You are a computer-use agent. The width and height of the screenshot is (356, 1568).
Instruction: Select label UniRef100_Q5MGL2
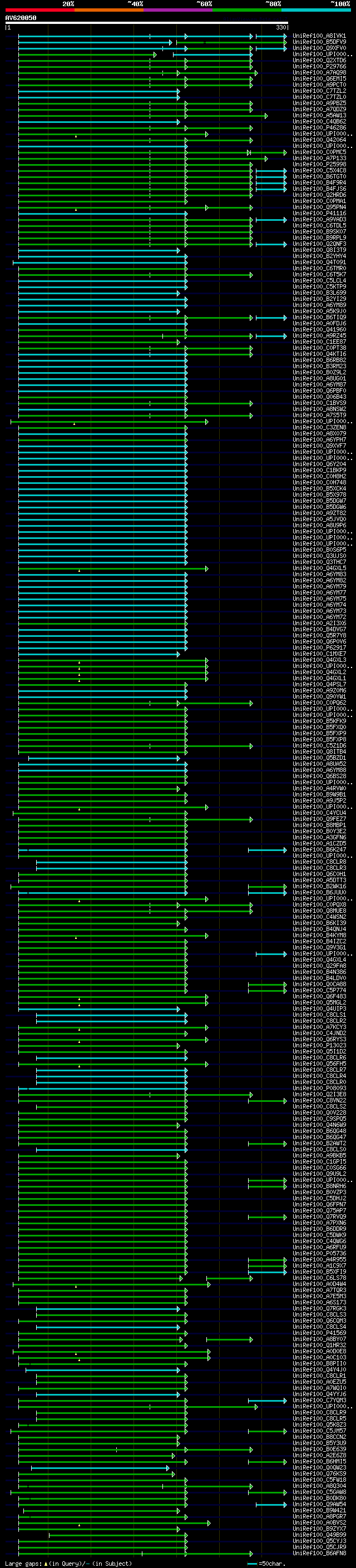pyautogui.click(x=319, y=1002)
